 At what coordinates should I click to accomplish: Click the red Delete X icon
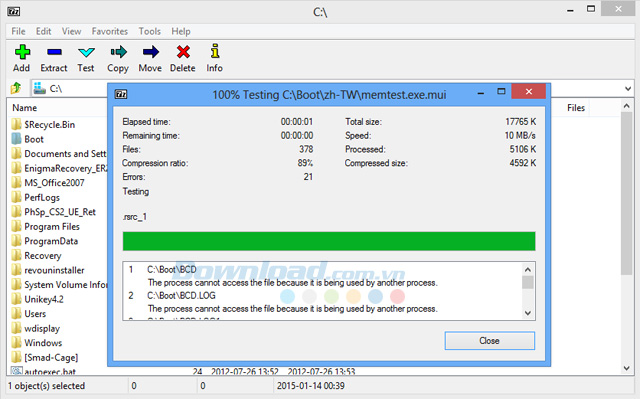183,52
